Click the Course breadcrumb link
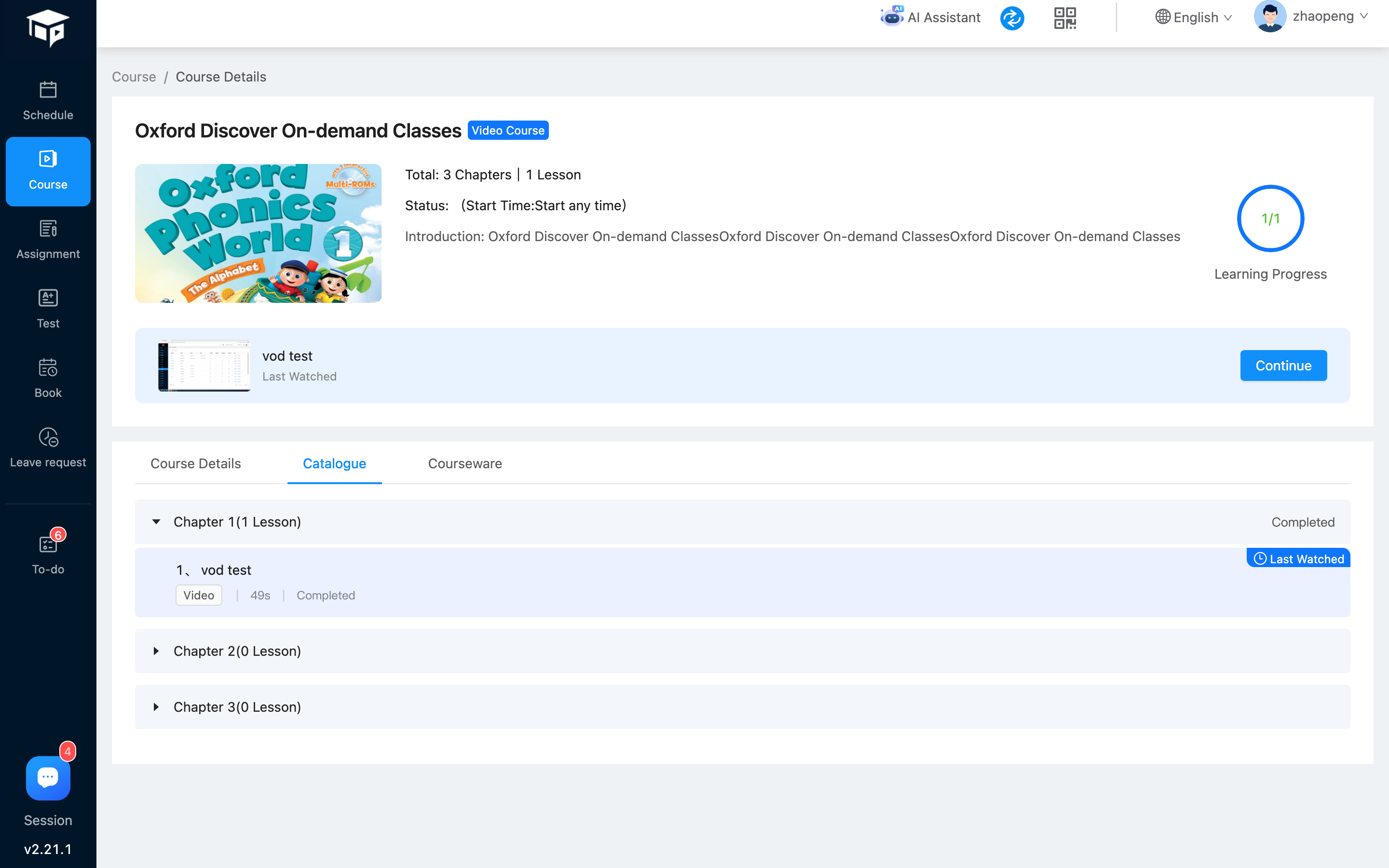Viewport: 1389px width, 868px height. pos(134,77)
